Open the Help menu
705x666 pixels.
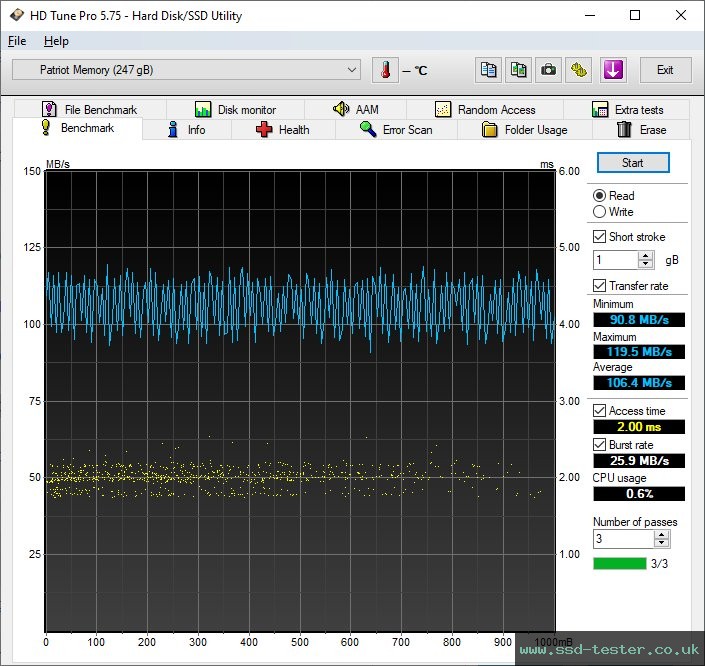point(56,41)
